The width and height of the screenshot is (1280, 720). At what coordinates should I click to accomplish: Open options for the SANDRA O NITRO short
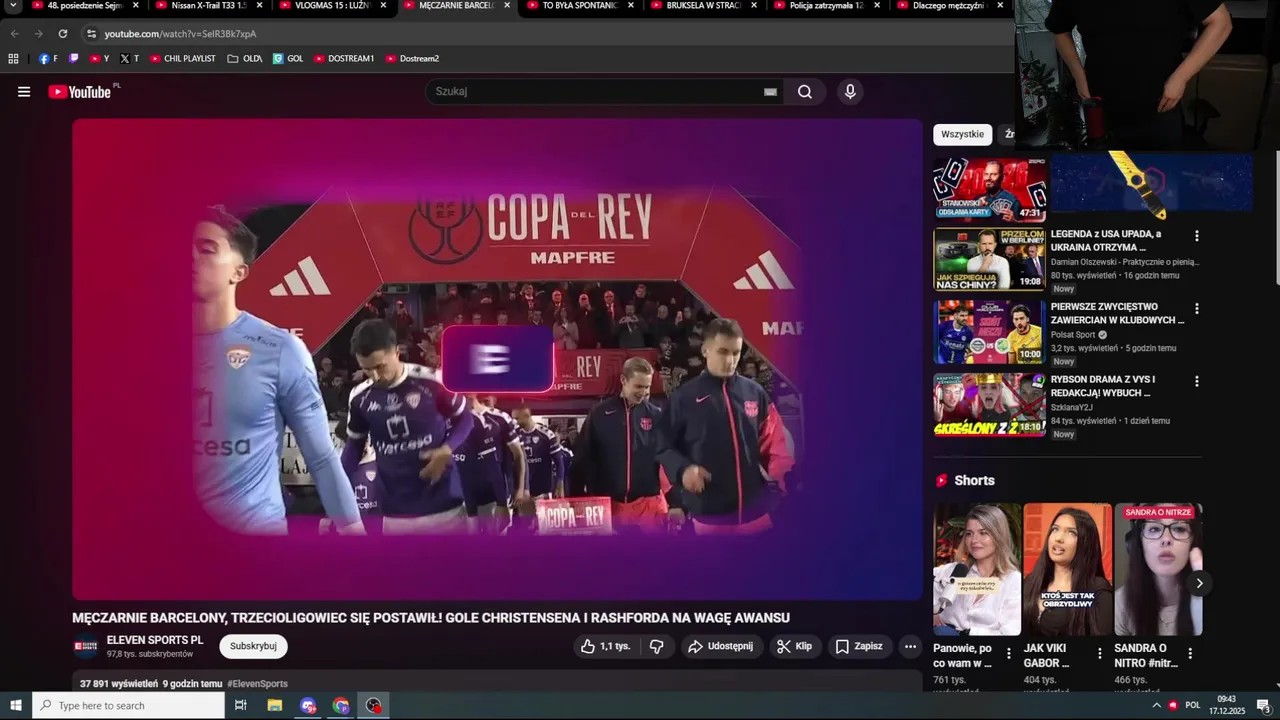pos(1190,653)
